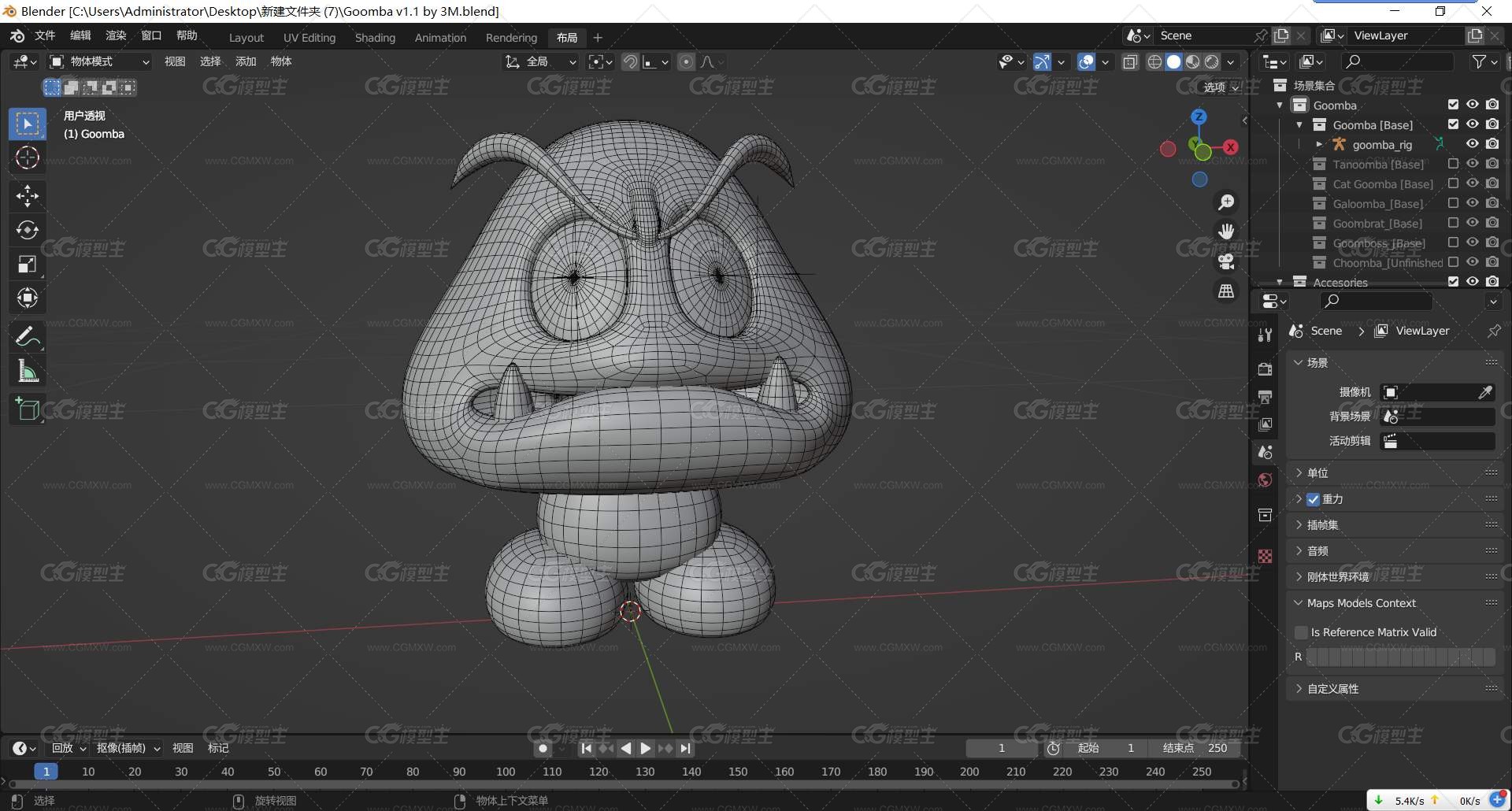1512x811 pixels.
Task: Open the 文件 (File) menu
Action: pyautogui.click(x=45, y=35)
